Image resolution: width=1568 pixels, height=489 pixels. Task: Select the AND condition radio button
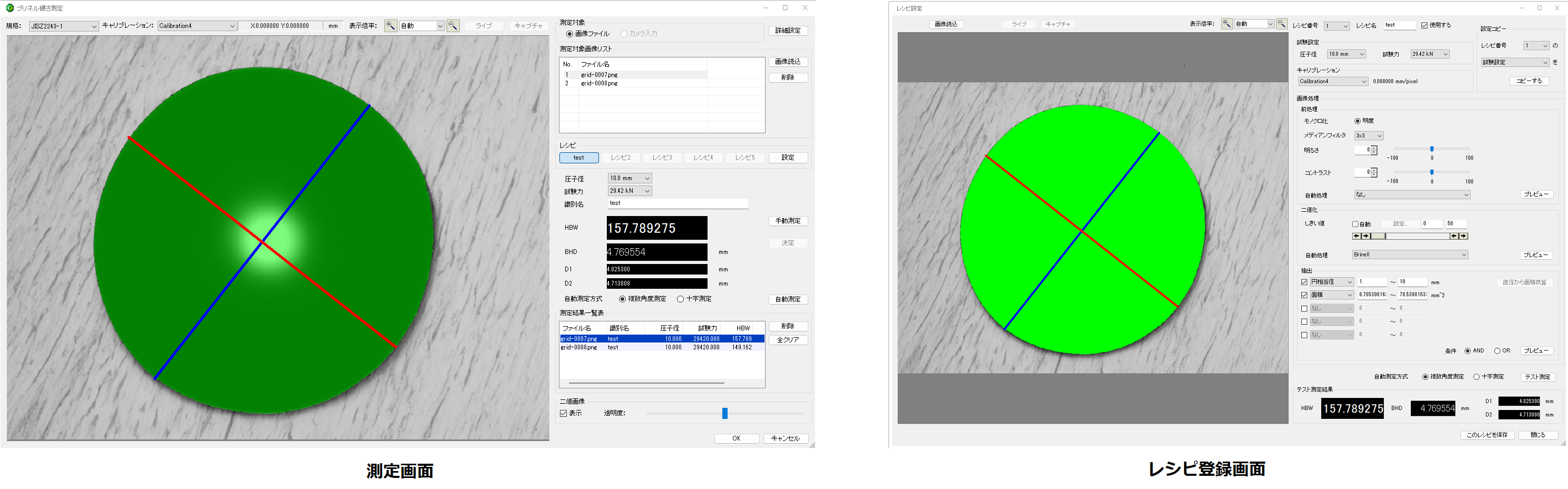tap(1468, 351)
